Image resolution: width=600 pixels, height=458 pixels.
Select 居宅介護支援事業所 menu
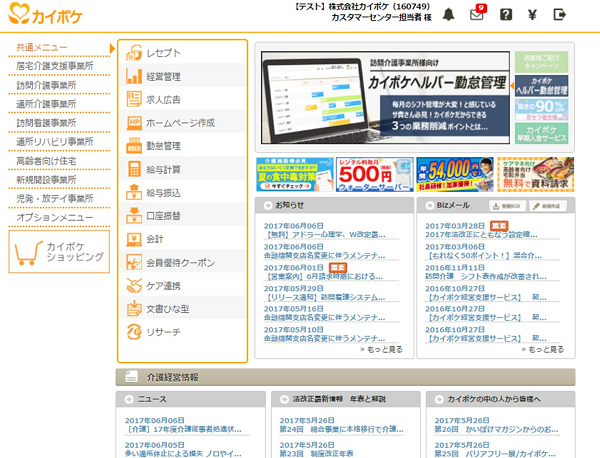[55, 66]
